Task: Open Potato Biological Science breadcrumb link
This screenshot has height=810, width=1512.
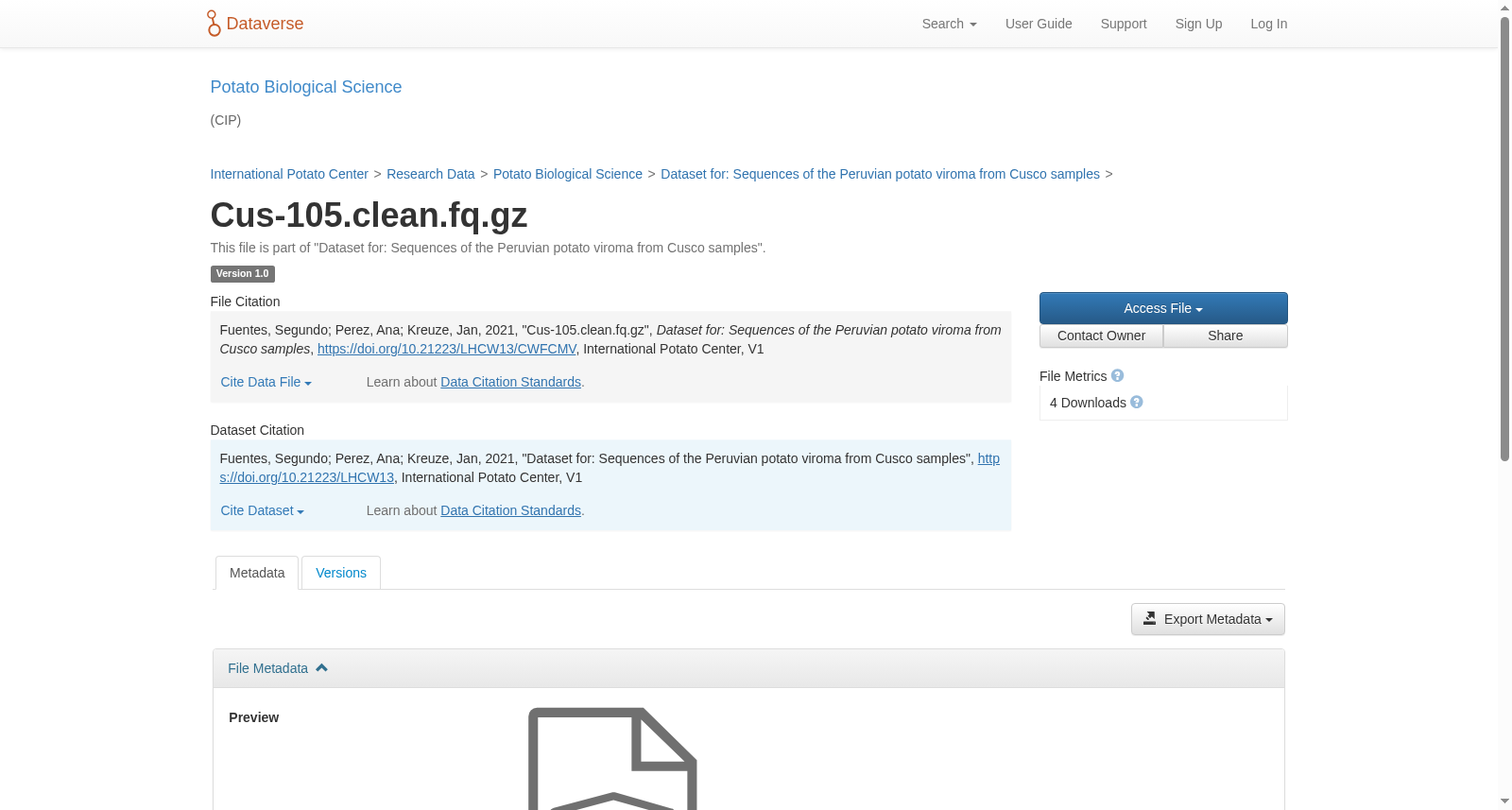Action: click(568, 174)
